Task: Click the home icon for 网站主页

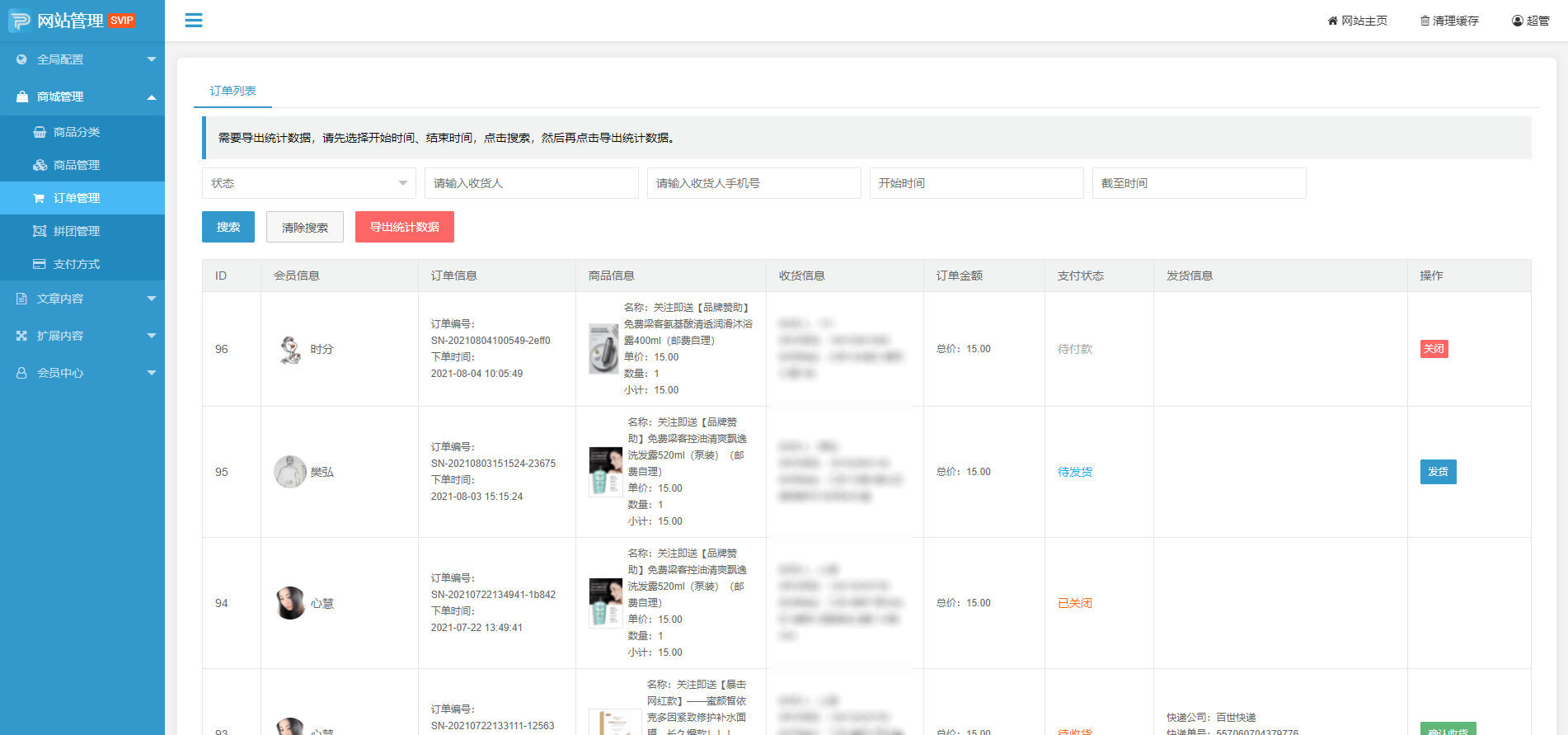Action: (x=1332, y=21)
